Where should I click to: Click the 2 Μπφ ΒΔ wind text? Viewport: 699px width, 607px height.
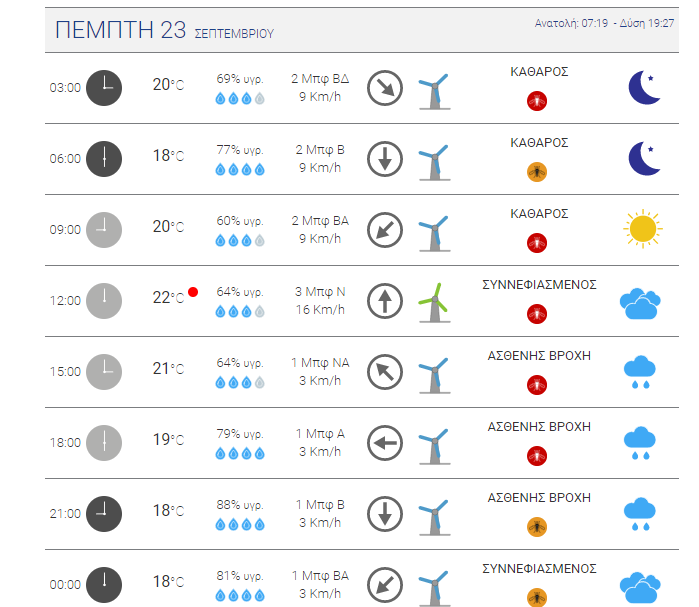tap(320, 79)
